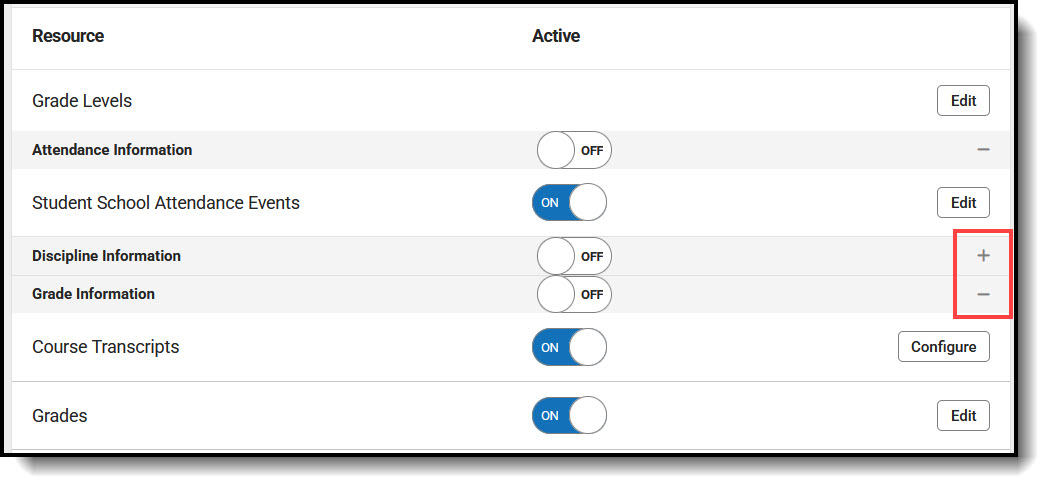1052x491 pixels.
Task: Edit Student School Attendance Events
Action: (963, 202)
